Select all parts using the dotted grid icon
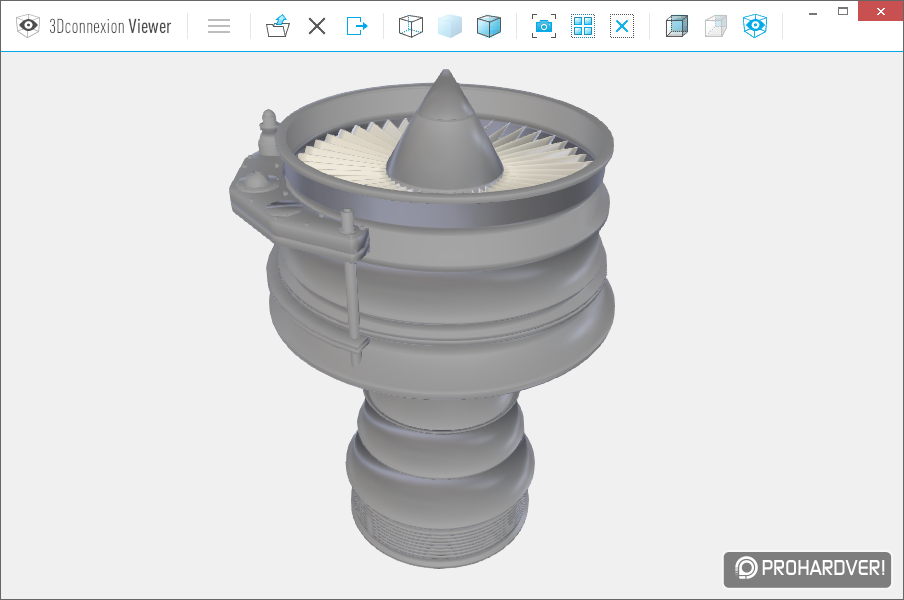904x600 pixels. click(x=583, y=26)
